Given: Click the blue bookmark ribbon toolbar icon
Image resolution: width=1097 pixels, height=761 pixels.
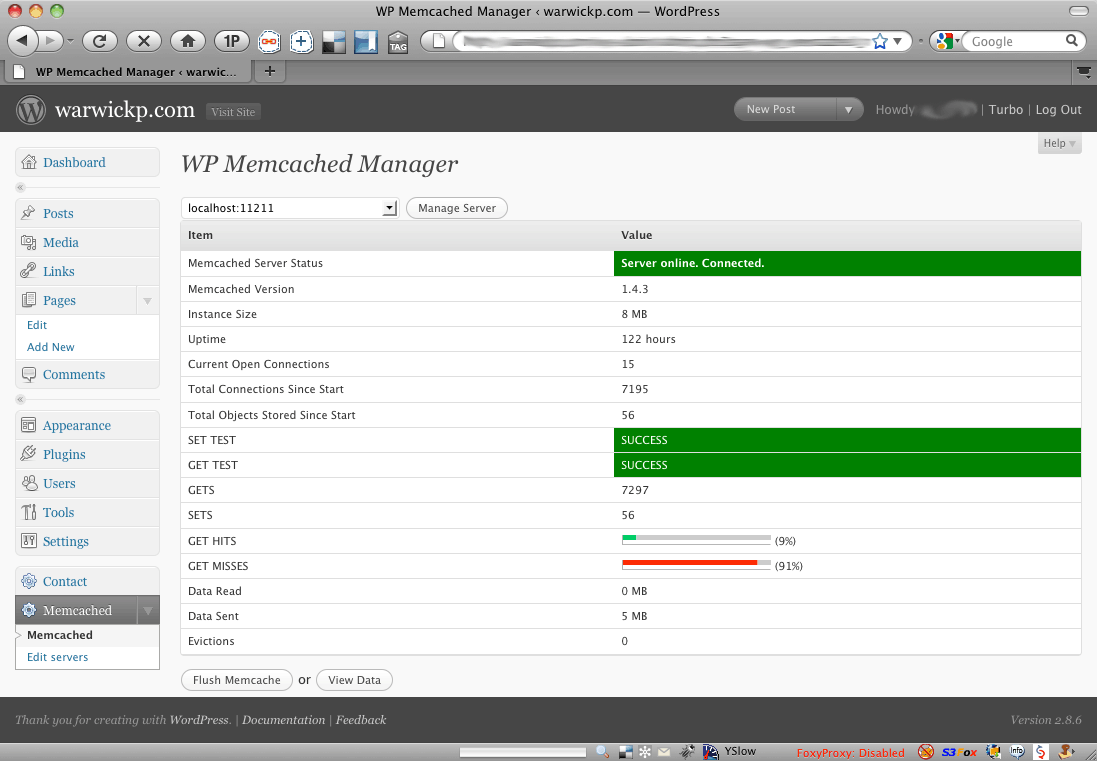Looking at the screenshot, I should [x=366, y=42].
